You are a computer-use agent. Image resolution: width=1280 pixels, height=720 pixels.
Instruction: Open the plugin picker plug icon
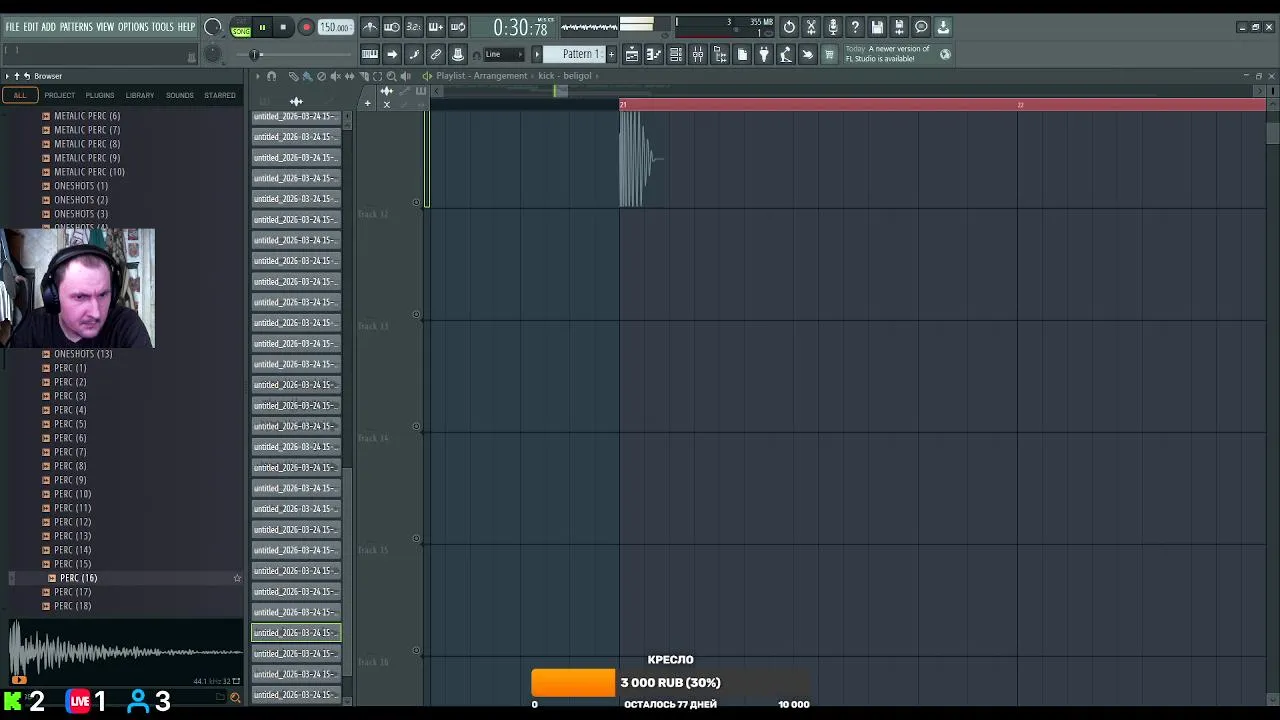[x=764, y=54]
